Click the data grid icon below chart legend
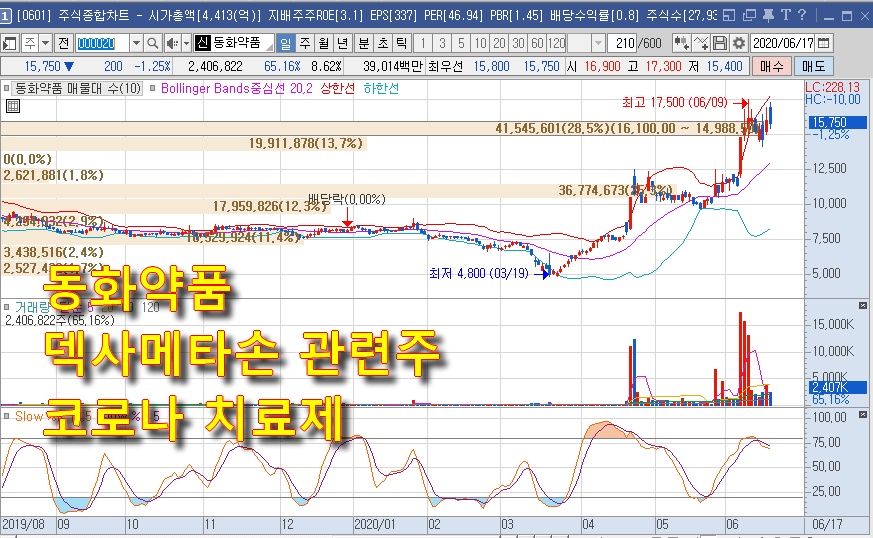The height and width of the screenshot is (538, 873). point(13,106)
